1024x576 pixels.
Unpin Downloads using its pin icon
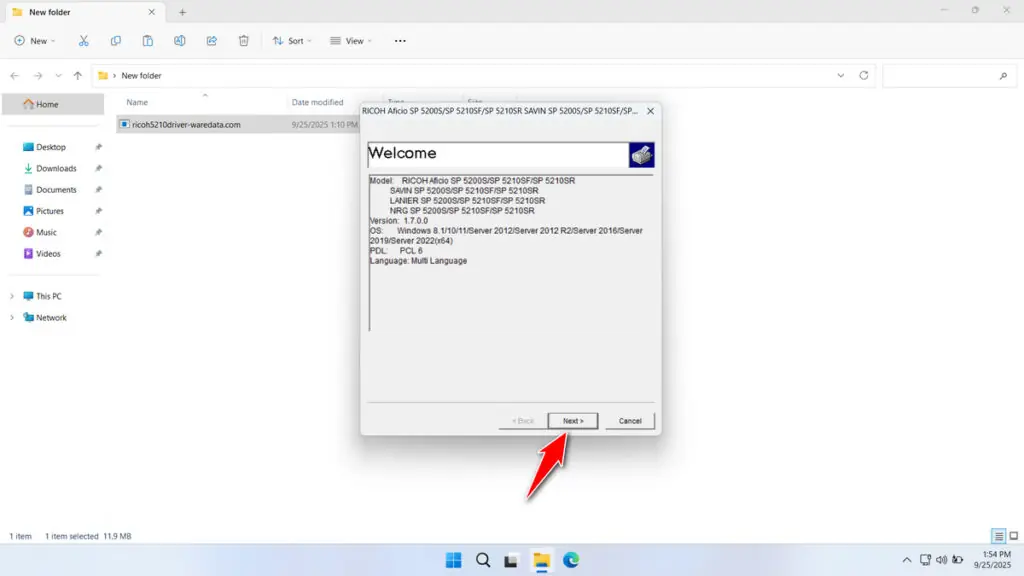coord(98,168)
